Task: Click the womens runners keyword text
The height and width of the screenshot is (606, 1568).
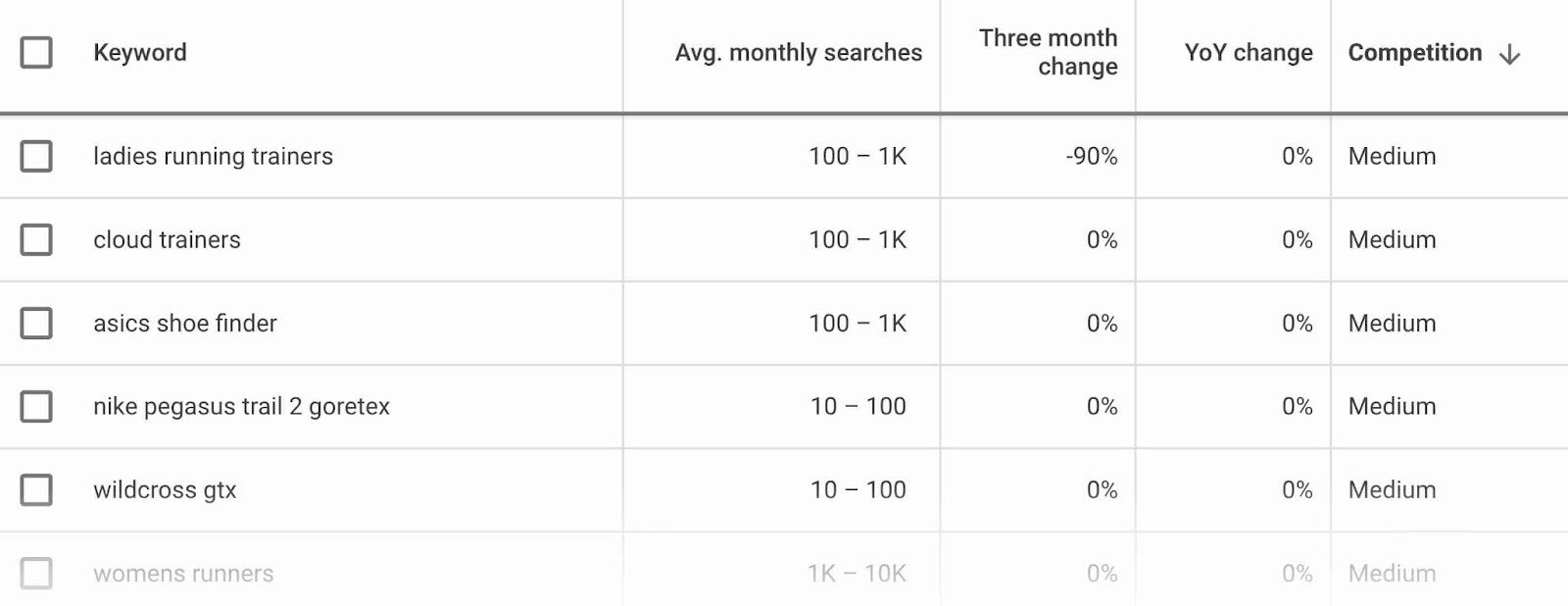Action: [183, 573]
